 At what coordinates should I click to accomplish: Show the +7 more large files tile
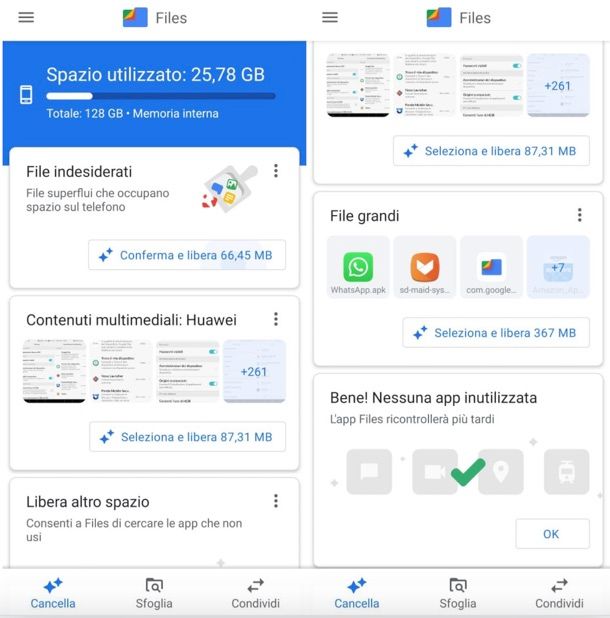(x=558, y=267)
